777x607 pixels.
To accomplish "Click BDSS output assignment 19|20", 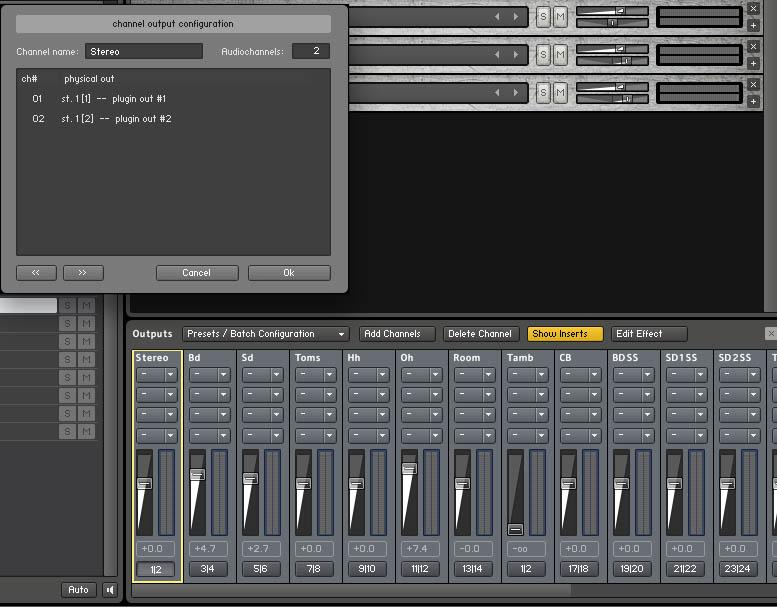I will [x=632, y=569].
